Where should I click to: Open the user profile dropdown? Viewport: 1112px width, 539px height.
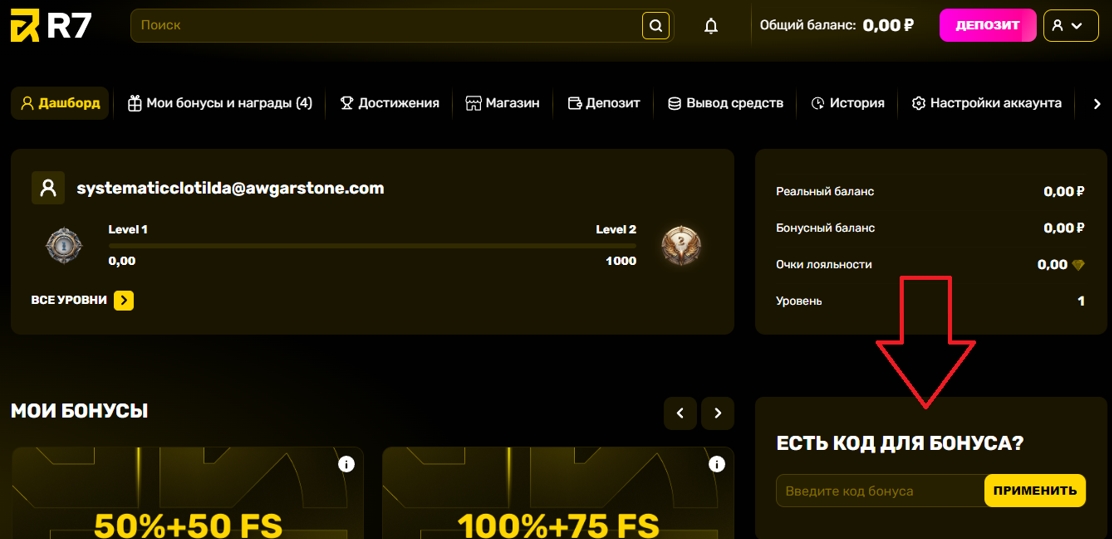(x=1071, y=26)
